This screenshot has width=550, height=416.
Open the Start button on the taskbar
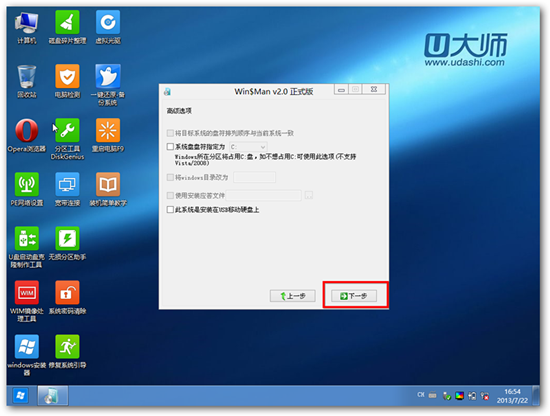tap(20, 396)
